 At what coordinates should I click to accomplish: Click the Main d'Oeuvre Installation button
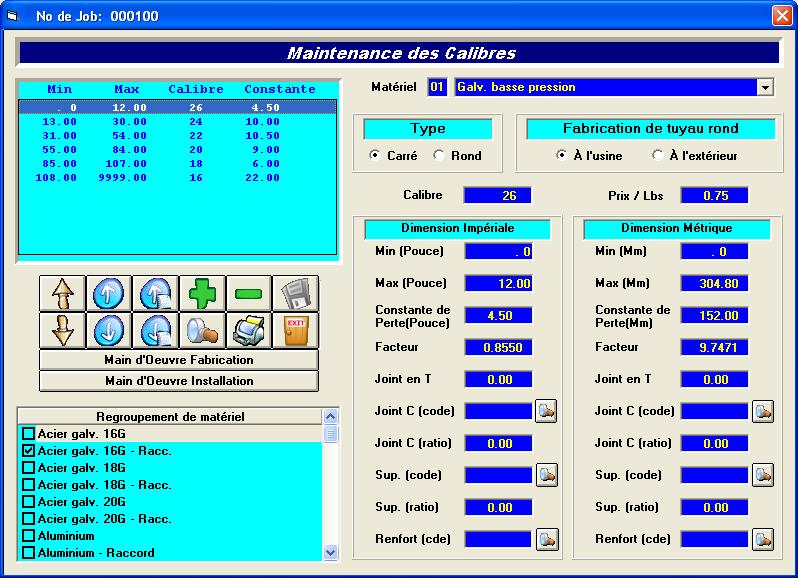pos(179,381)
